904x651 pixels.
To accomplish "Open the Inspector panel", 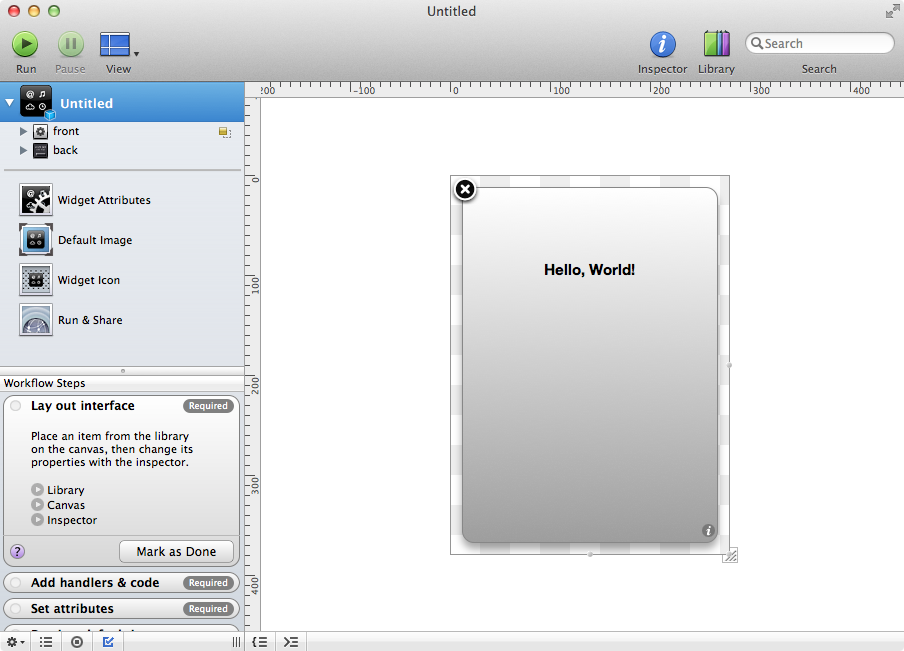I will coord(662,44).
